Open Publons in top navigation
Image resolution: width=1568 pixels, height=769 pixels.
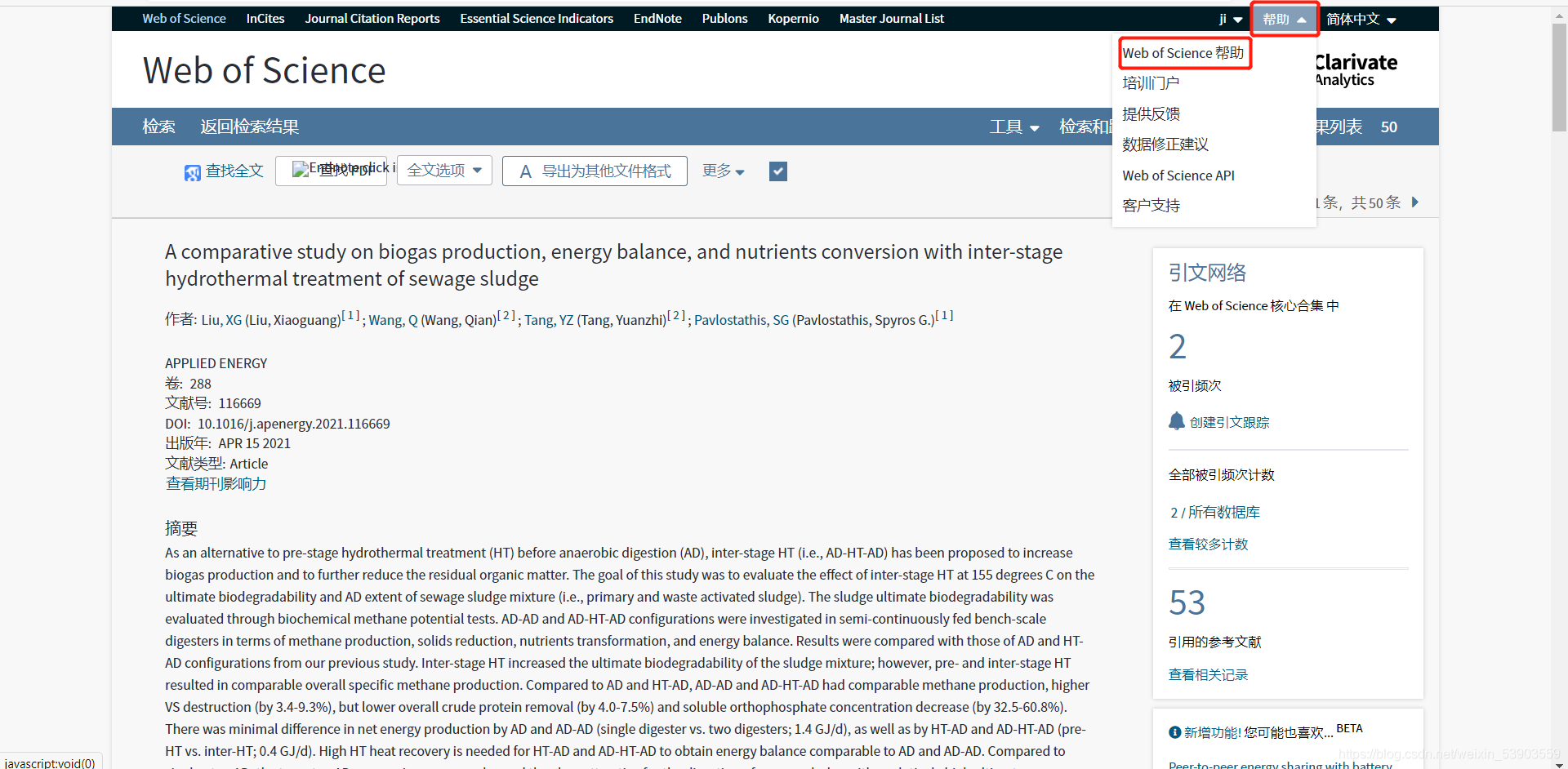click(724, 19)
